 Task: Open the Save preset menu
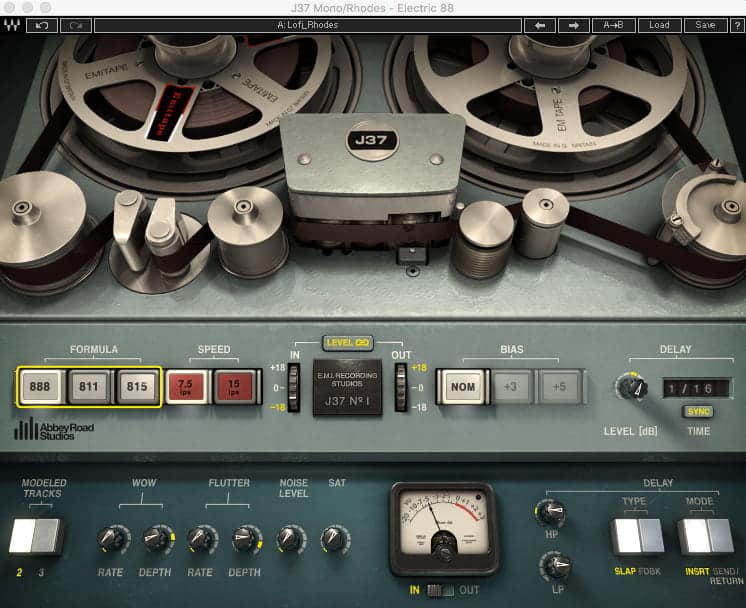click(x=706, y=25)
